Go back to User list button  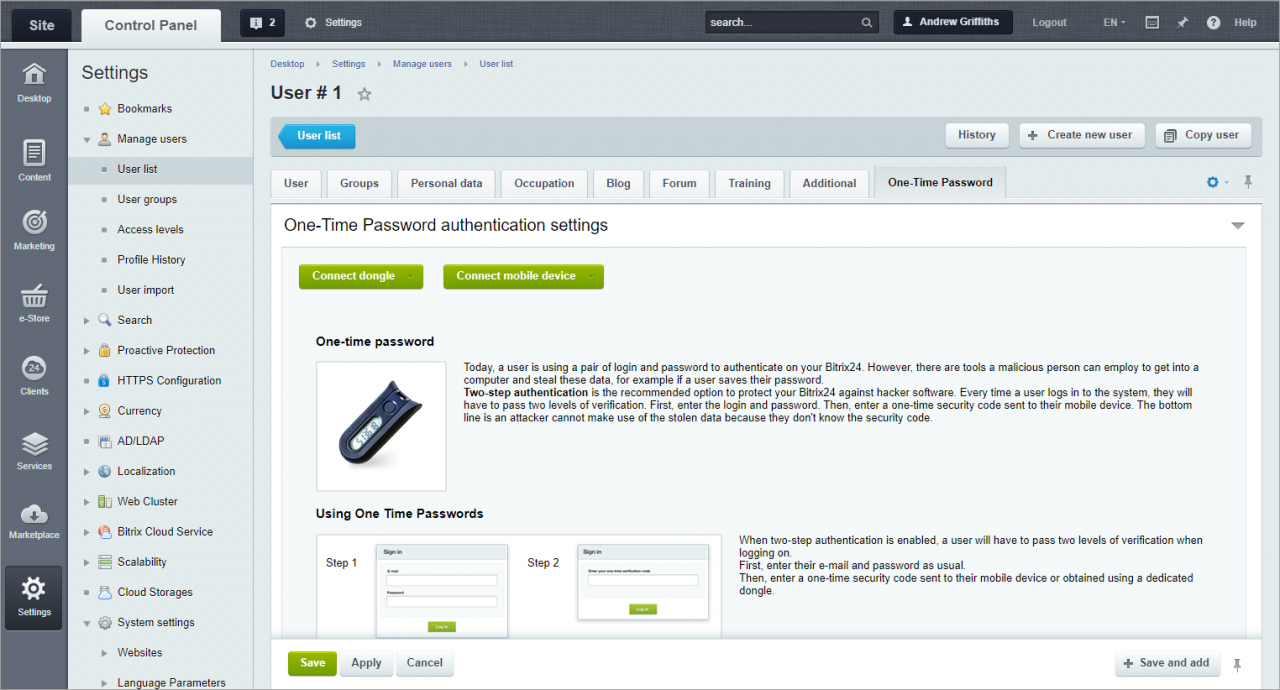tap(317, 136)
